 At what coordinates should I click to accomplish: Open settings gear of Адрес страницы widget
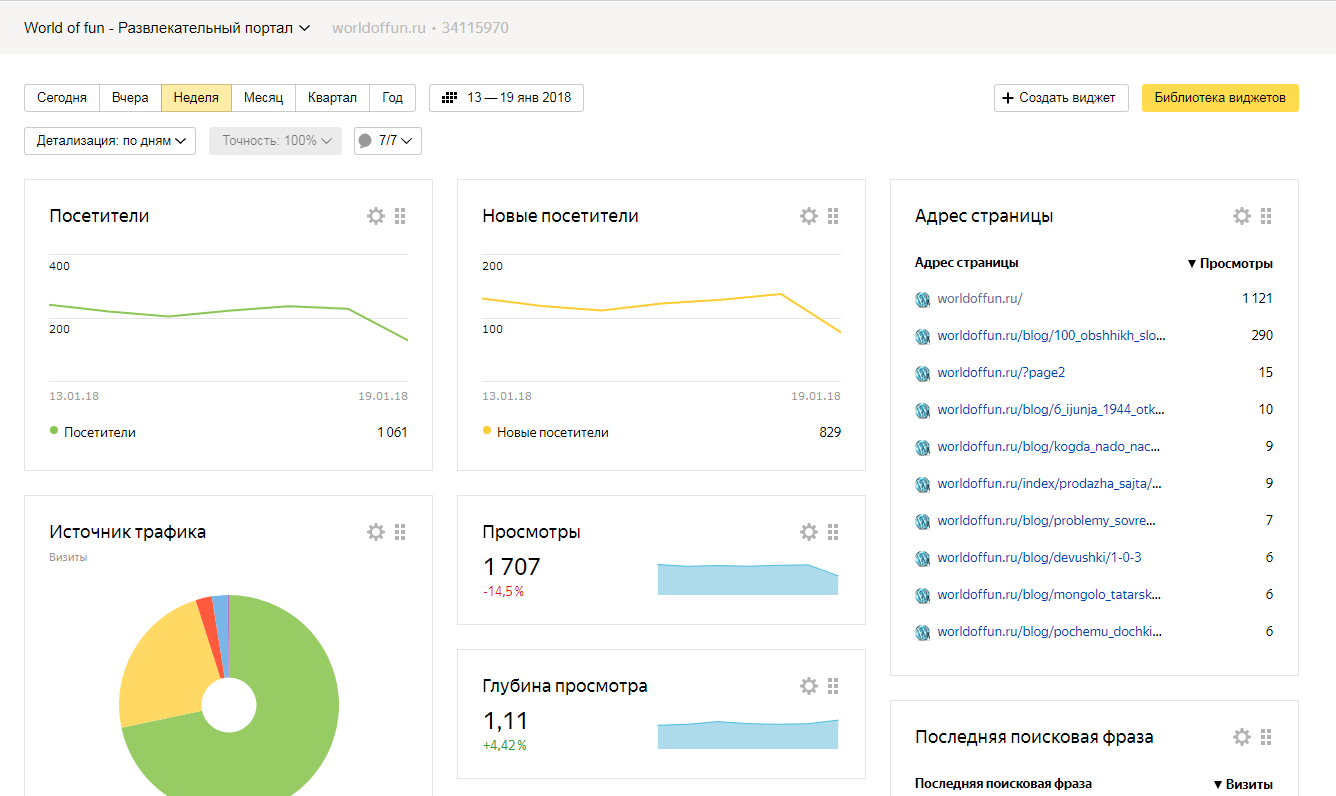(1242, 216)
